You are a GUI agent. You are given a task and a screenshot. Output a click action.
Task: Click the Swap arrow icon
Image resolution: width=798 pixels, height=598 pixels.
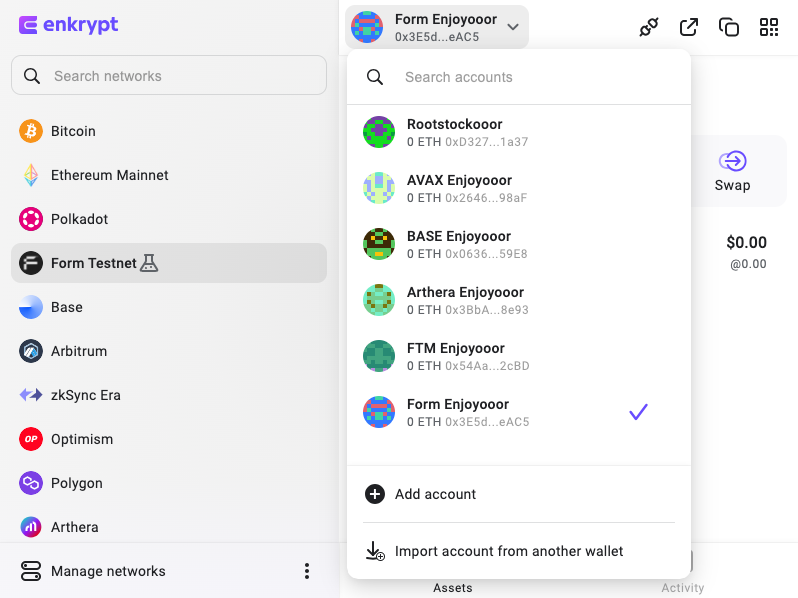pos(732,161)
